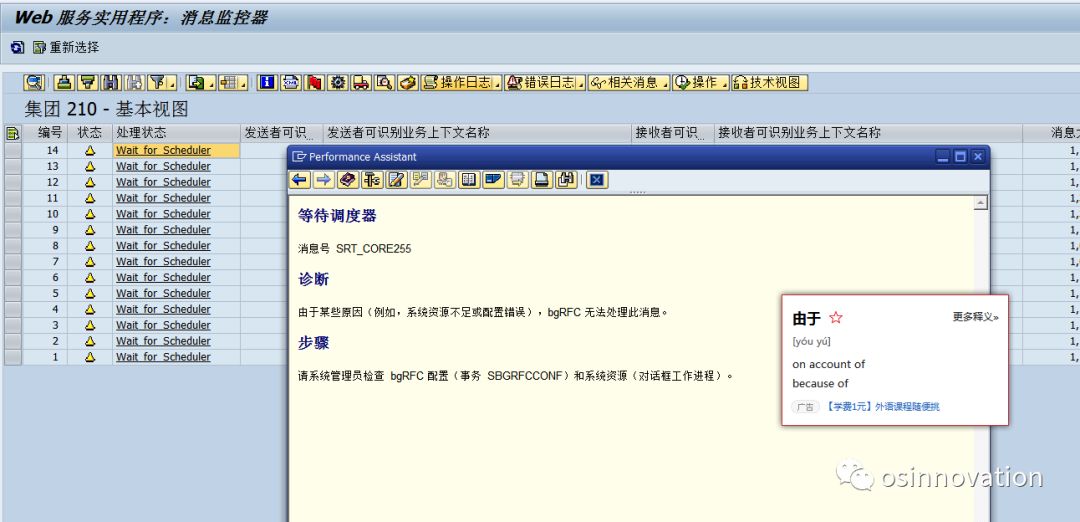Click the scroll-up arrow in Performance Assistant

point(981,202)
